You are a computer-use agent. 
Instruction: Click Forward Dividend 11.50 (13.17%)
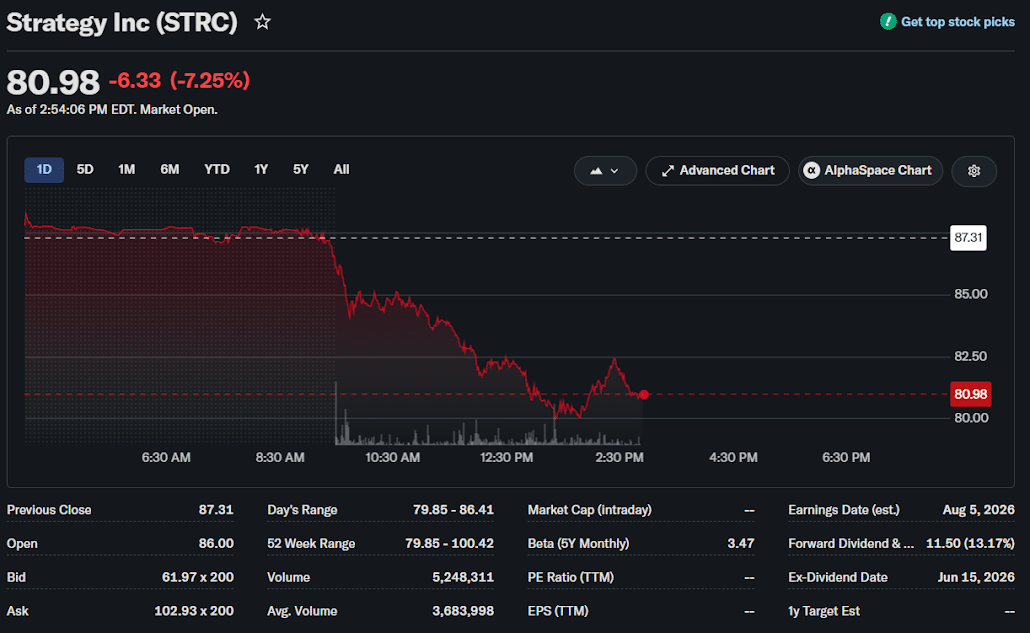pos(970,544)
